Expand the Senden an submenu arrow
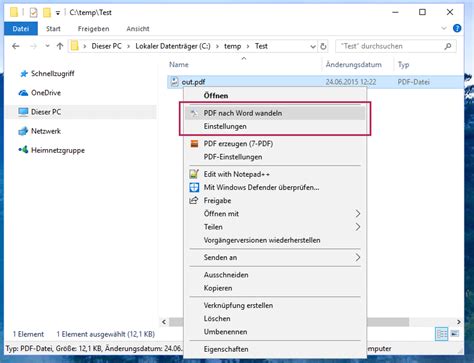474x363 pixels. (x=357, y=257)
